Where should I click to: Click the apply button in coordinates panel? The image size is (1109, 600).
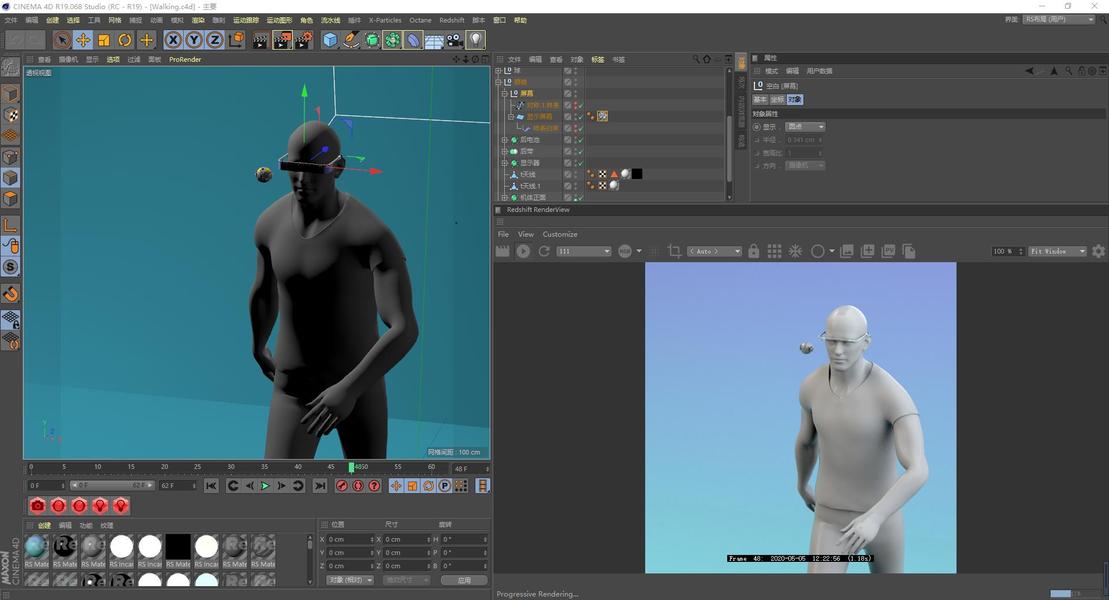click(464, 579)
